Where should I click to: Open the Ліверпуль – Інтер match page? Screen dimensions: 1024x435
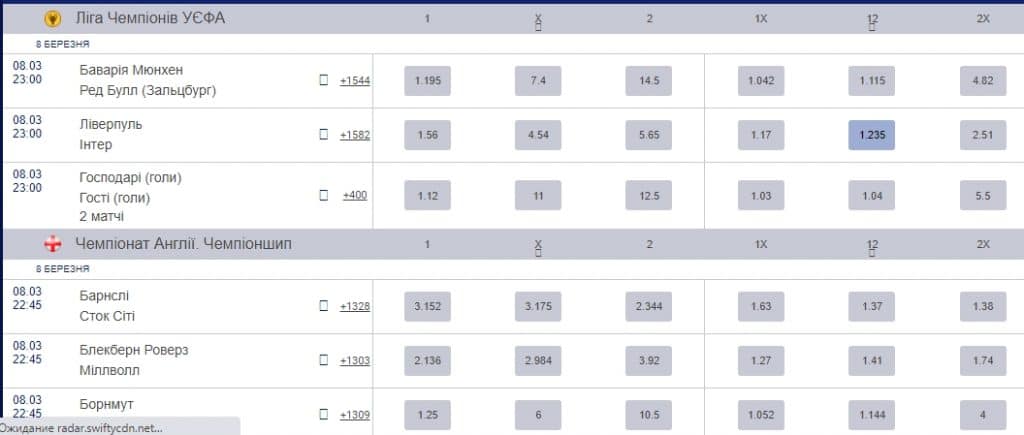pyautogui.click(x=110, y=134)
